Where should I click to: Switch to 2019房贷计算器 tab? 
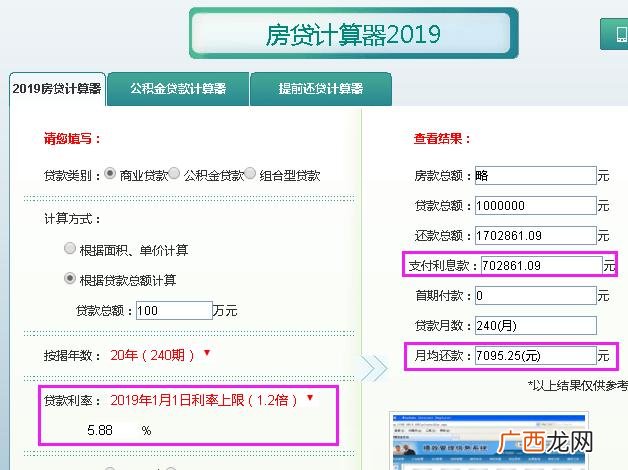pyautogui.click(x=57, y=89)
